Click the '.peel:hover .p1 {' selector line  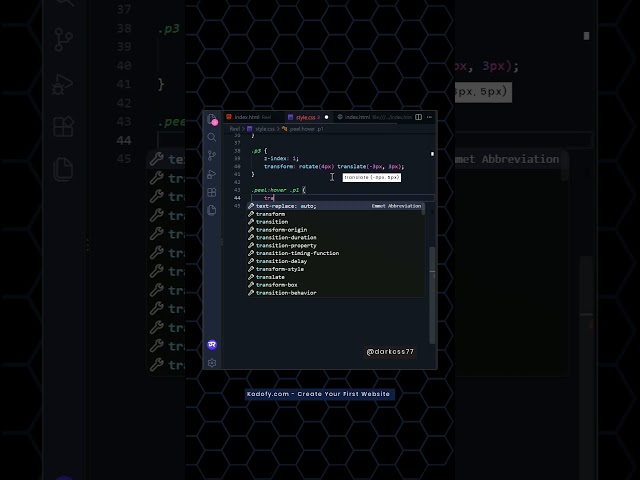[x=278, y=190]
